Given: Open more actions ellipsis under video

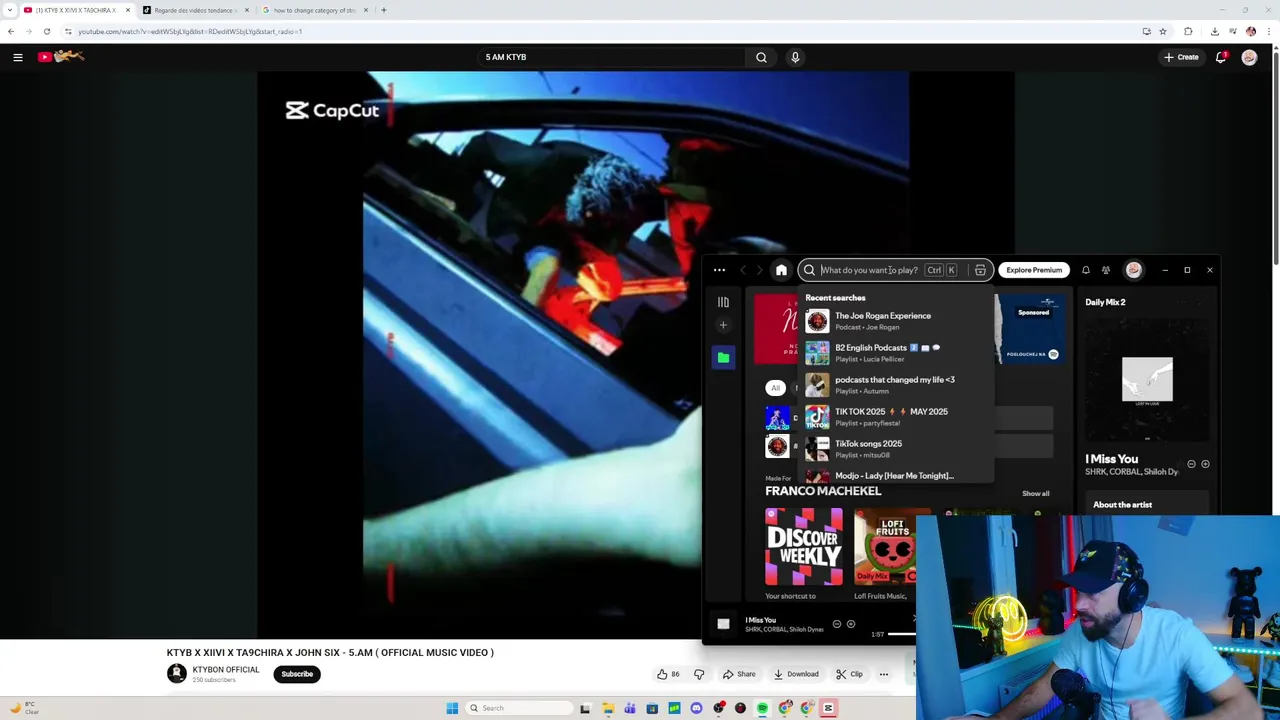Looking at the screenshot, I should (x=884, y=674).
